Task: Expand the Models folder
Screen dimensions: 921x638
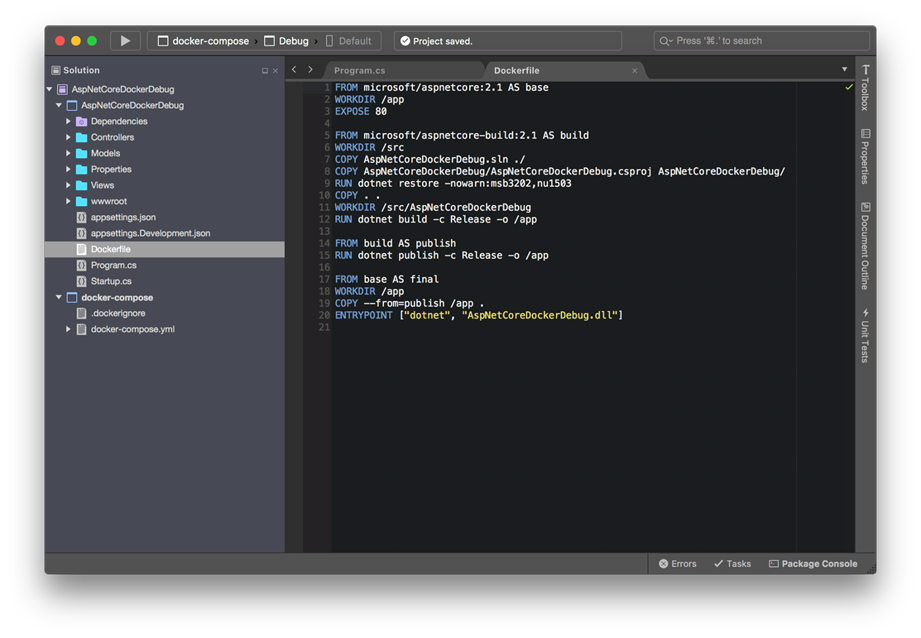Action: (x=68, y=153)
